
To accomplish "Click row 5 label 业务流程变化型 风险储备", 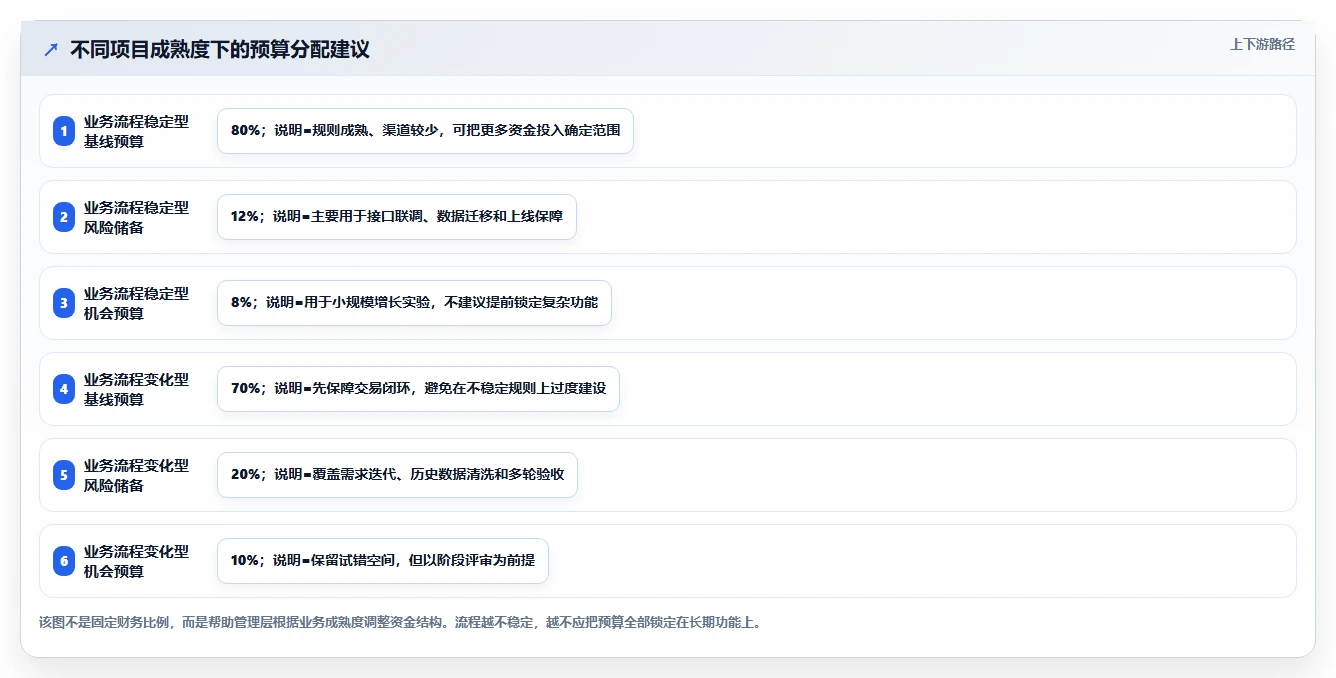I will pos(136,475).
